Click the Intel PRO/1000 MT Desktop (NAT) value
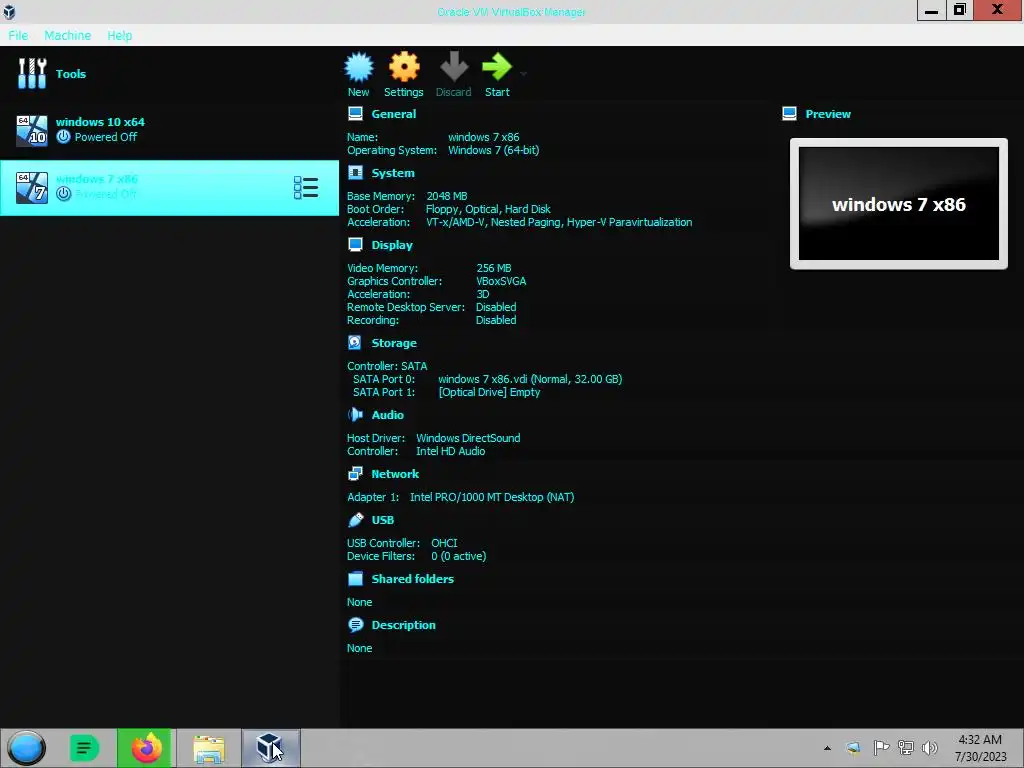The image size is (1024, 768). (492, 497)
